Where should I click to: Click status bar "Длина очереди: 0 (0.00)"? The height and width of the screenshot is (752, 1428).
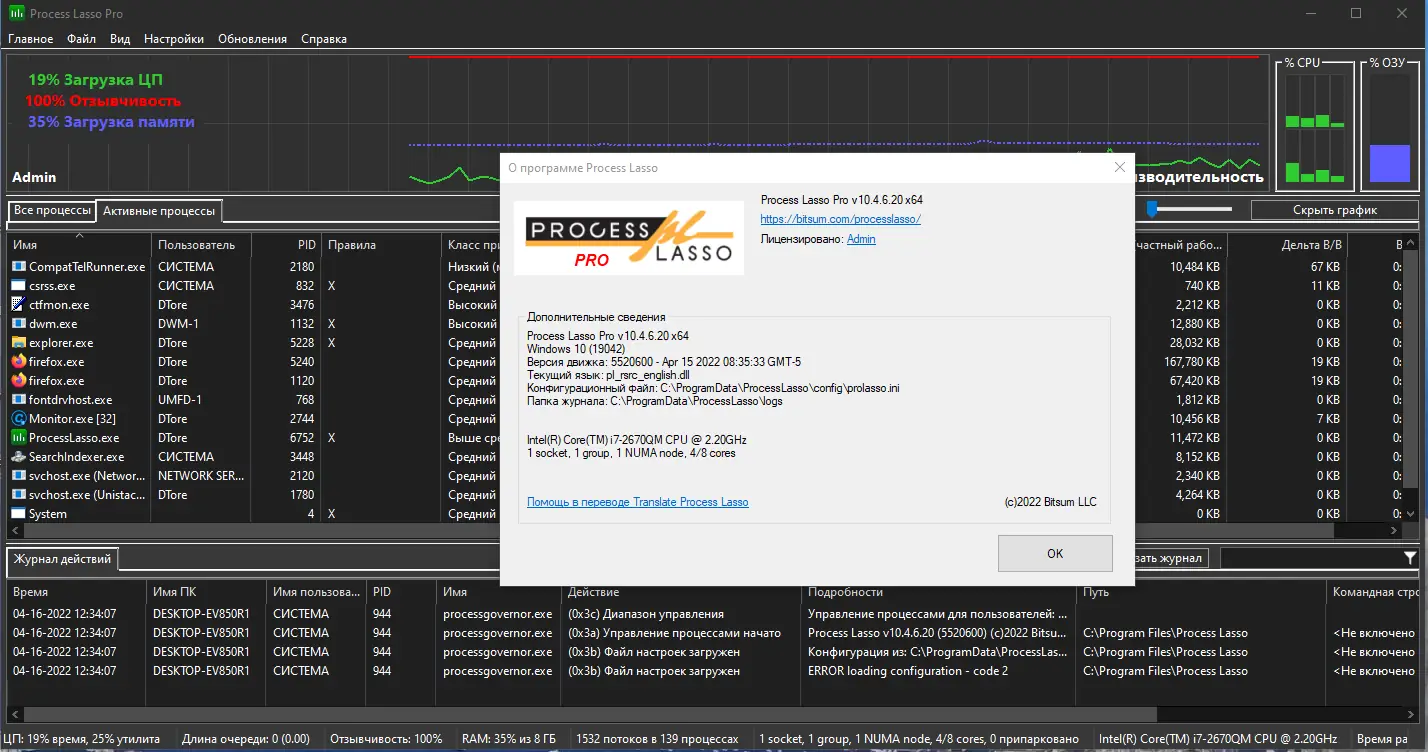coord(247,739)
